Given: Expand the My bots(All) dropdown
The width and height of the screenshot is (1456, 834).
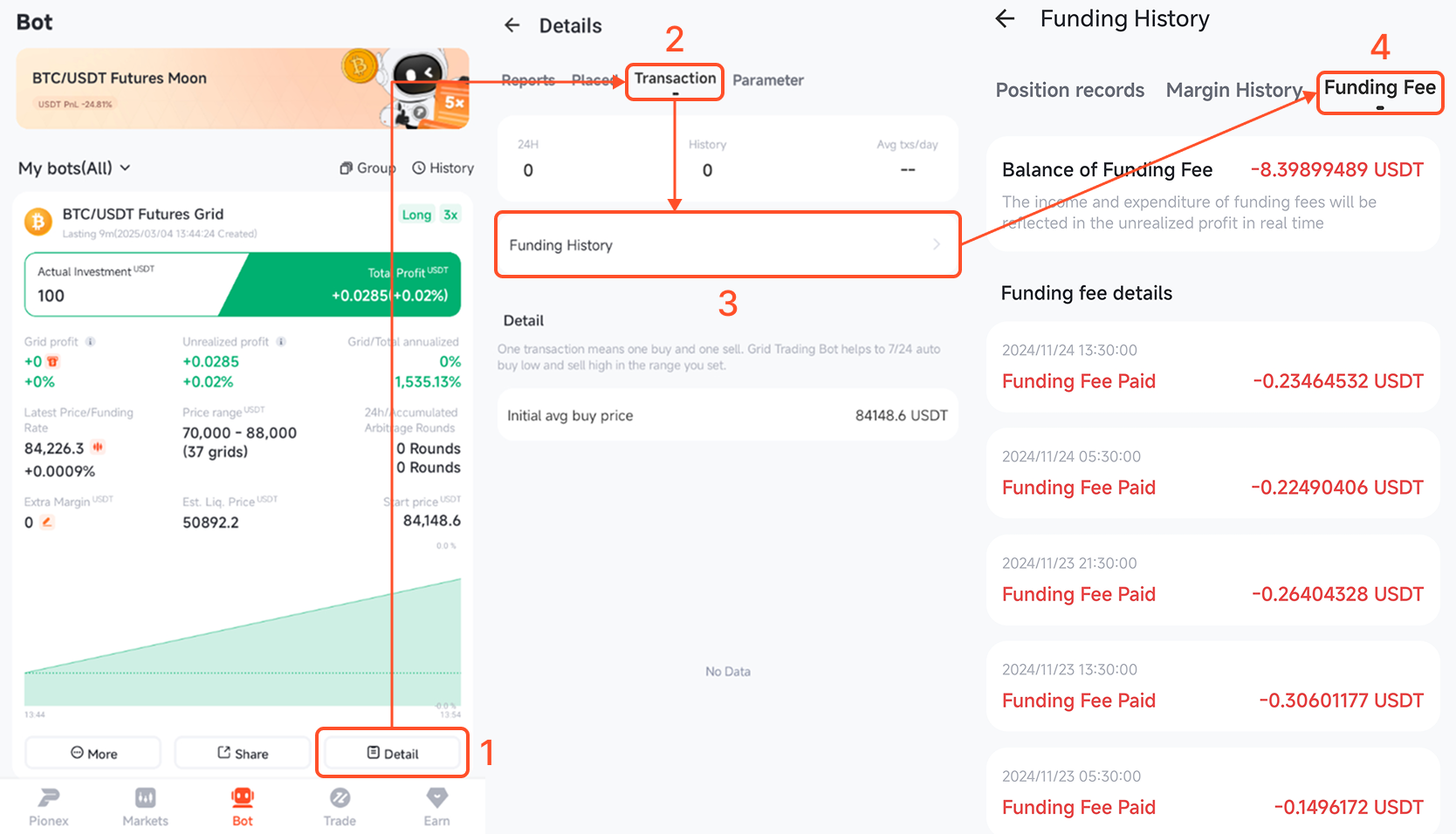Looking at the screenshot, I should coord(74,168).
